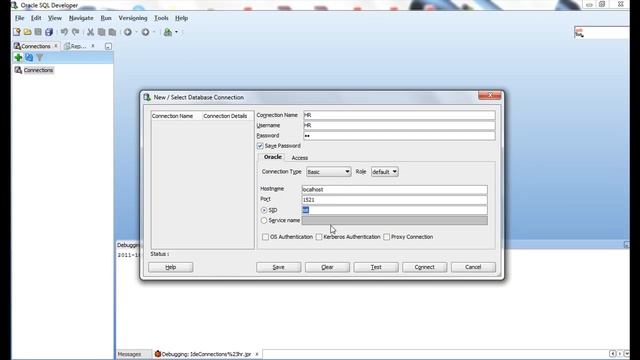Enable the Proxy Connection checkbox

[387, 237]
